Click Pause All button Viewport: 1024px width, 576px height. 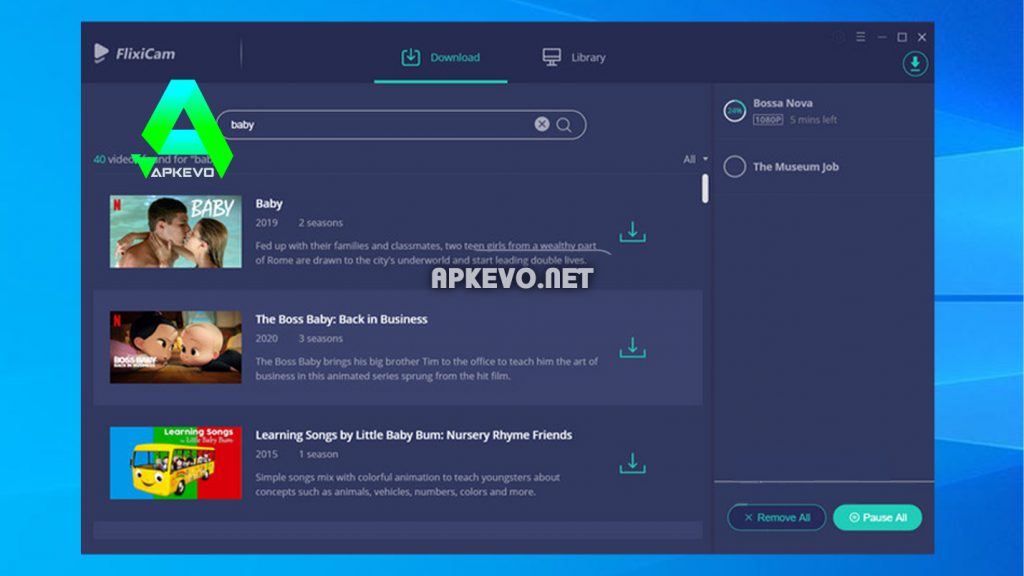point(878,517)
